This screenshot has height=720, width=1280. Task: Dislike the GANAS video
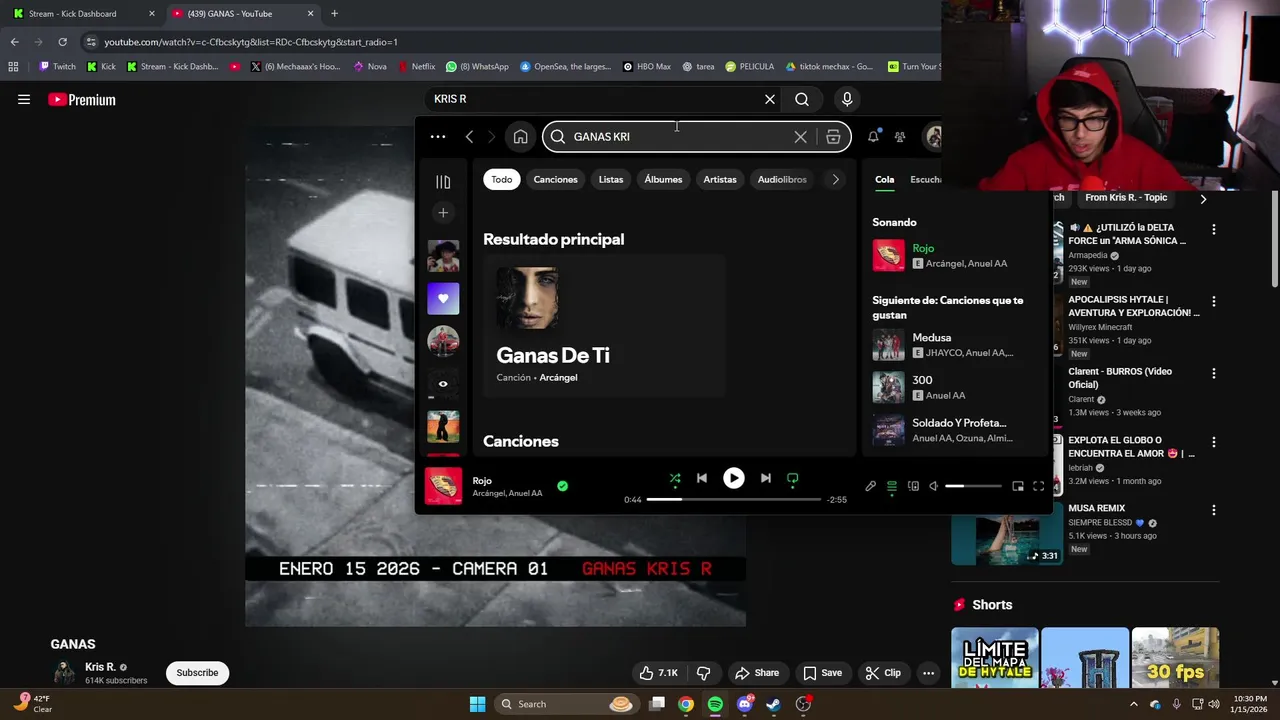pyautogui.click(x=703, y=673)
